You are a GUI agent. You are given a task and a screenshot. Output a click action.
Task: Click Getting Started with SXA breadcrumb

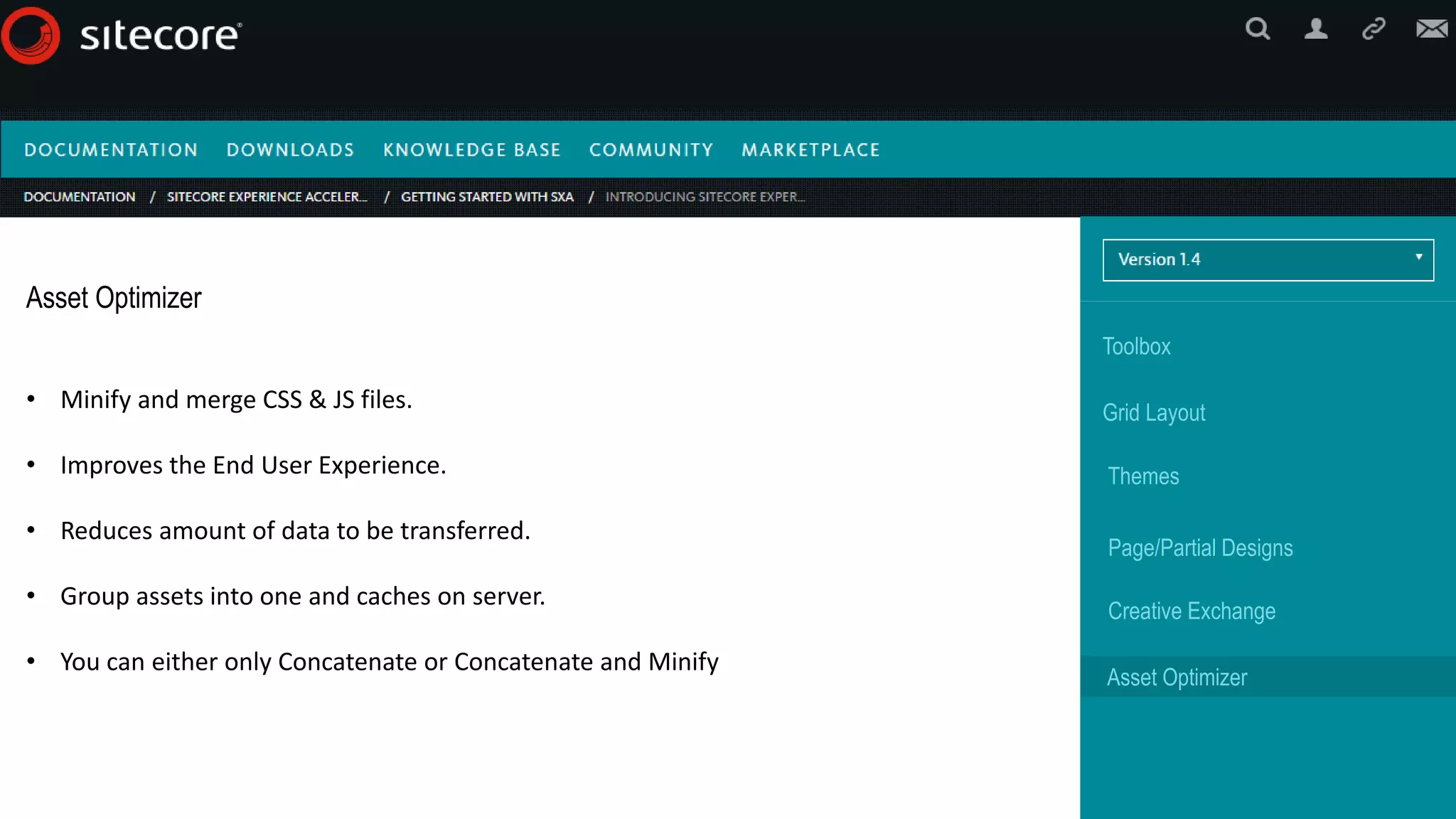(x=487, y=197)
